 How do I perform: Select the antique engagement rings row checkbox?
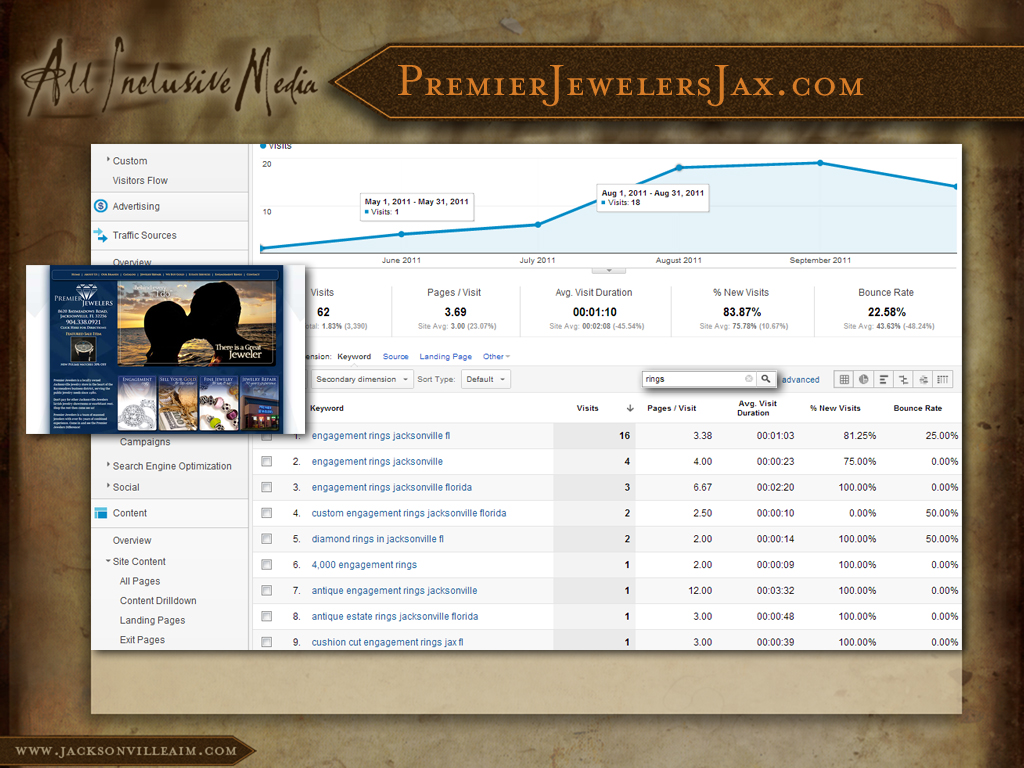267,591
